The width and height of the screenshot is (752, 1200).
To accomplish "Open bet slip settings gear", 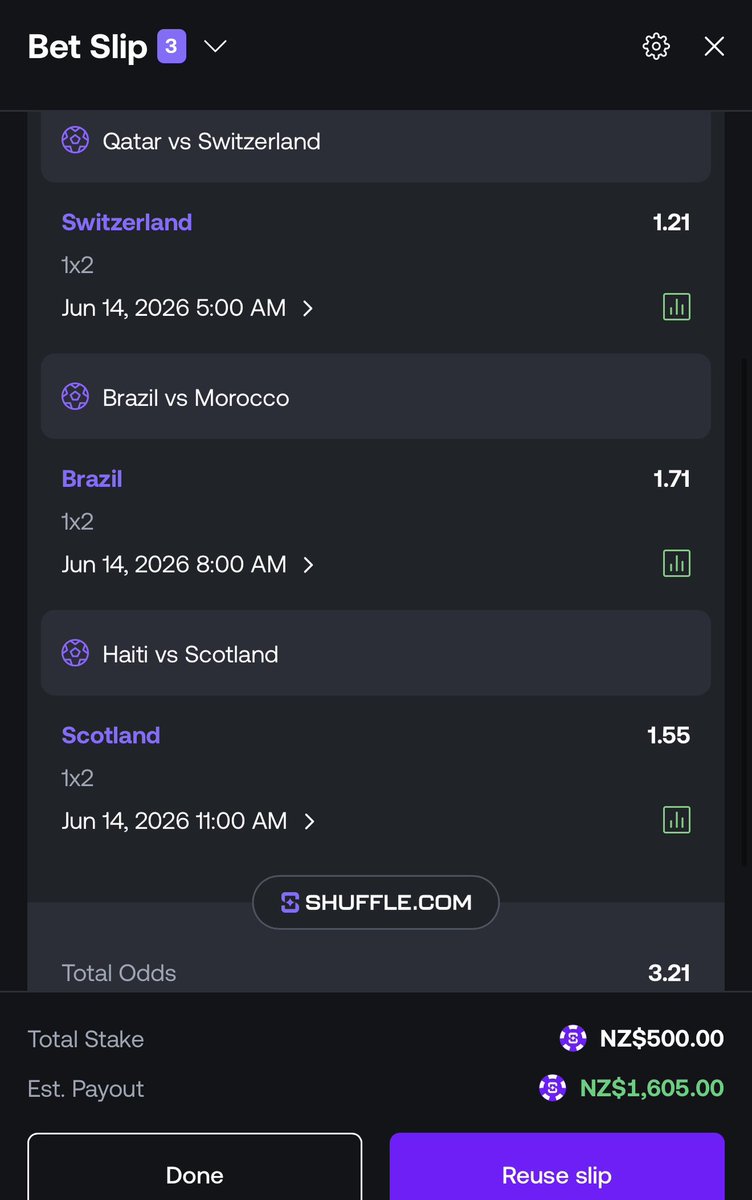I will [x=656, y=46].
